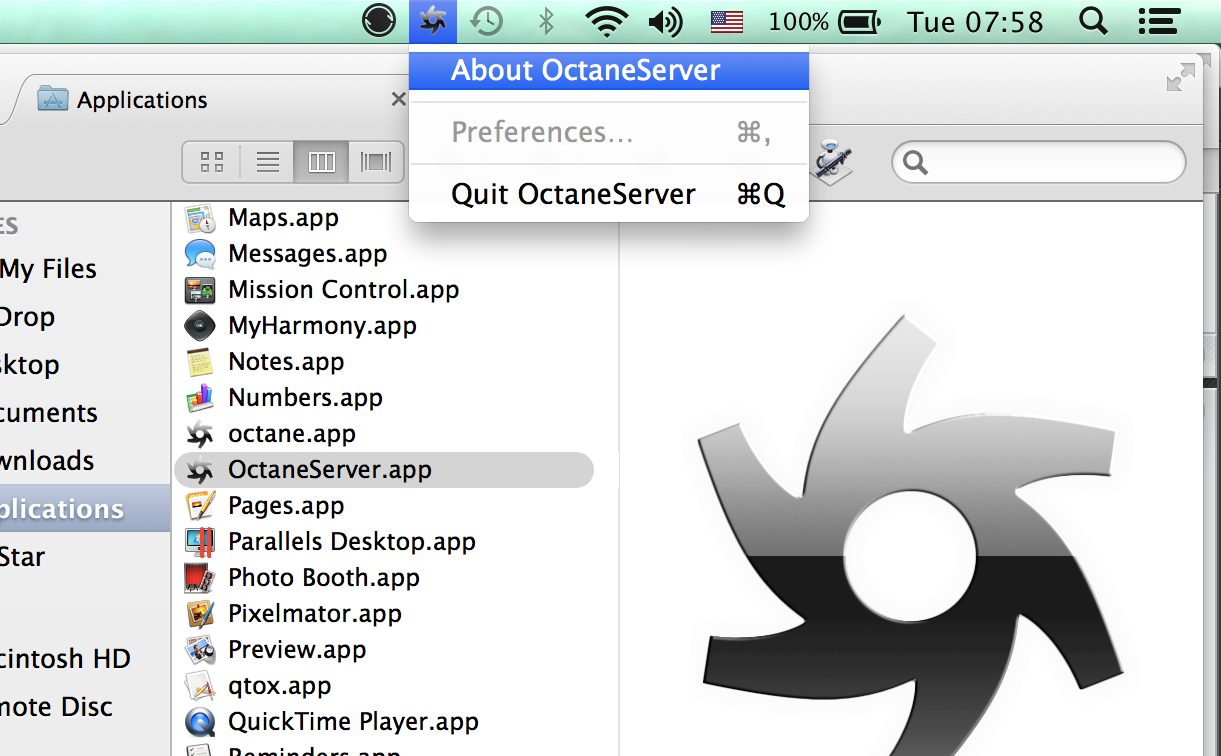The height and width of the screenshot is (756, 1221).
Task: Select octane.app icon
Action: [200, 434]
